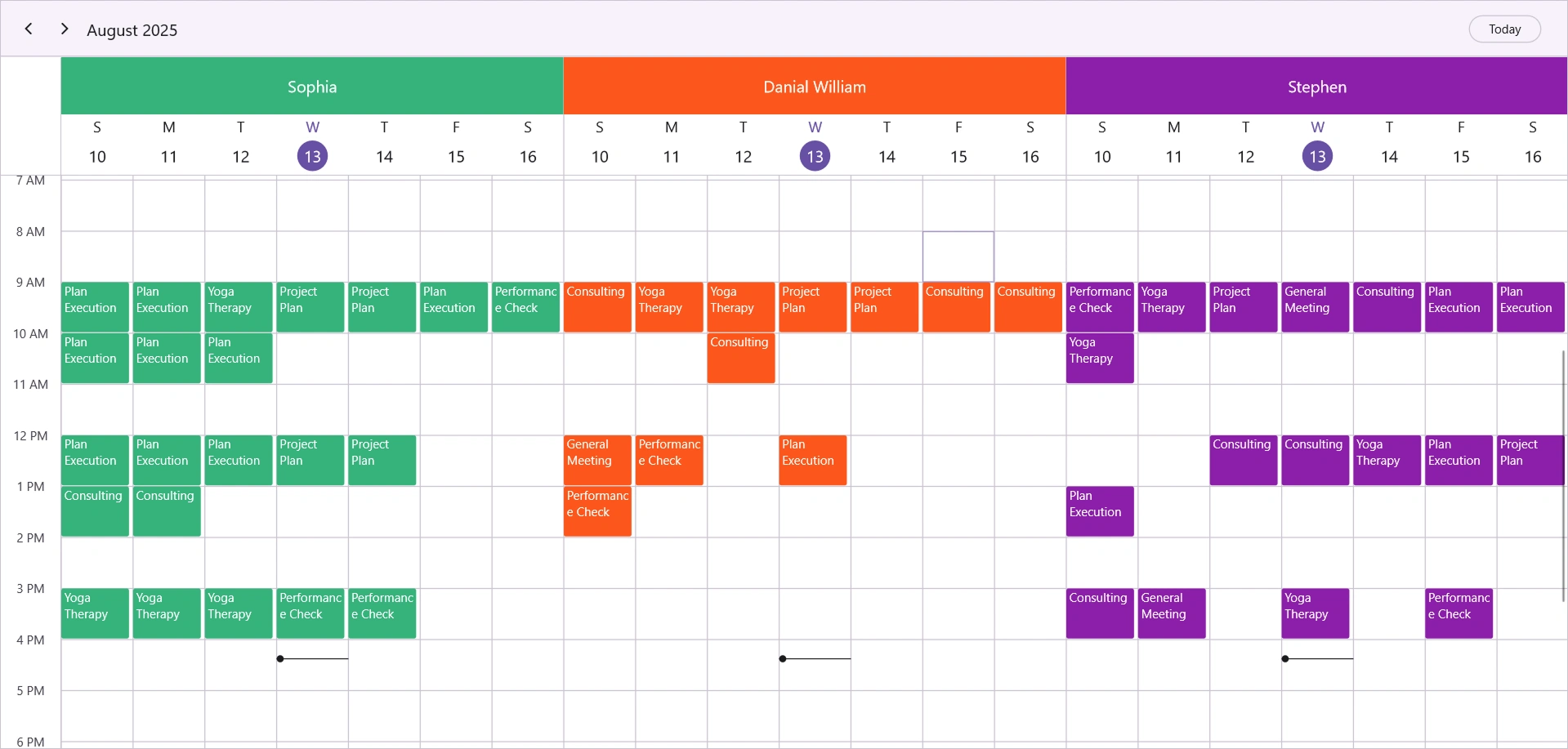The height and width of the screenshot is (749, 1568).
Task: Click the empty 8 AM slot under Friday 15
Action: (958, 256)
